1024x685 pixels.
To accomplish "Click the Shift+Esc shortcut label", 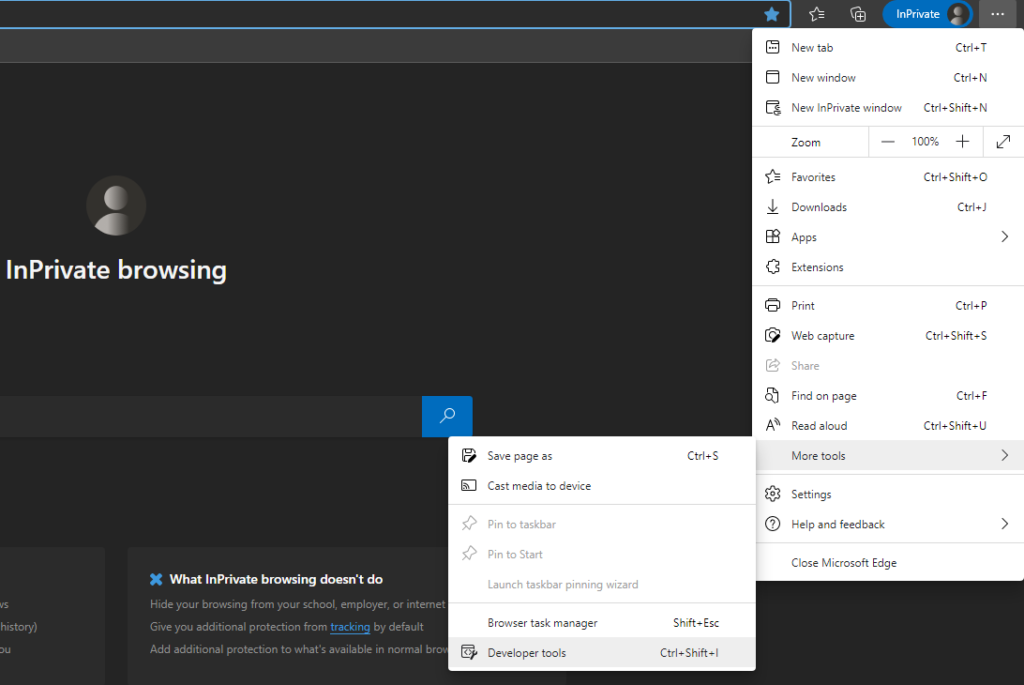I will coord(696,622).
